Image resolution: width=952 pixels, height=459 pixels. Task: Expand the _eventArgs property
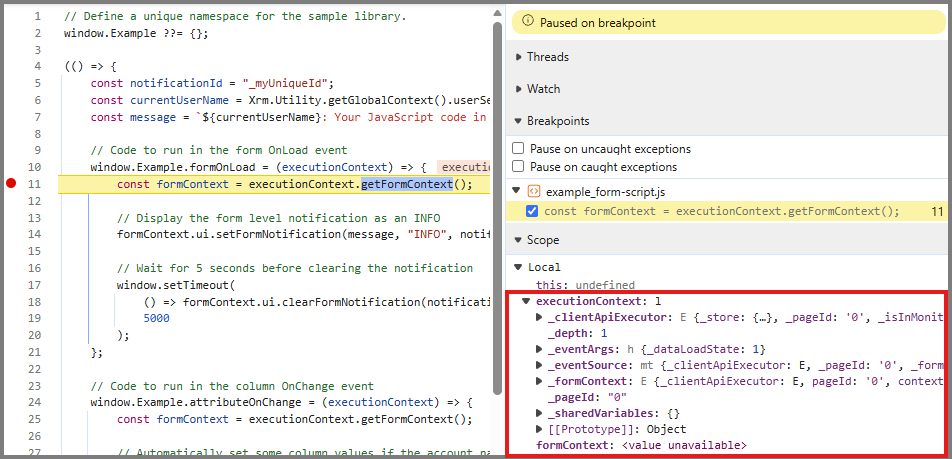tap(539, 349)
